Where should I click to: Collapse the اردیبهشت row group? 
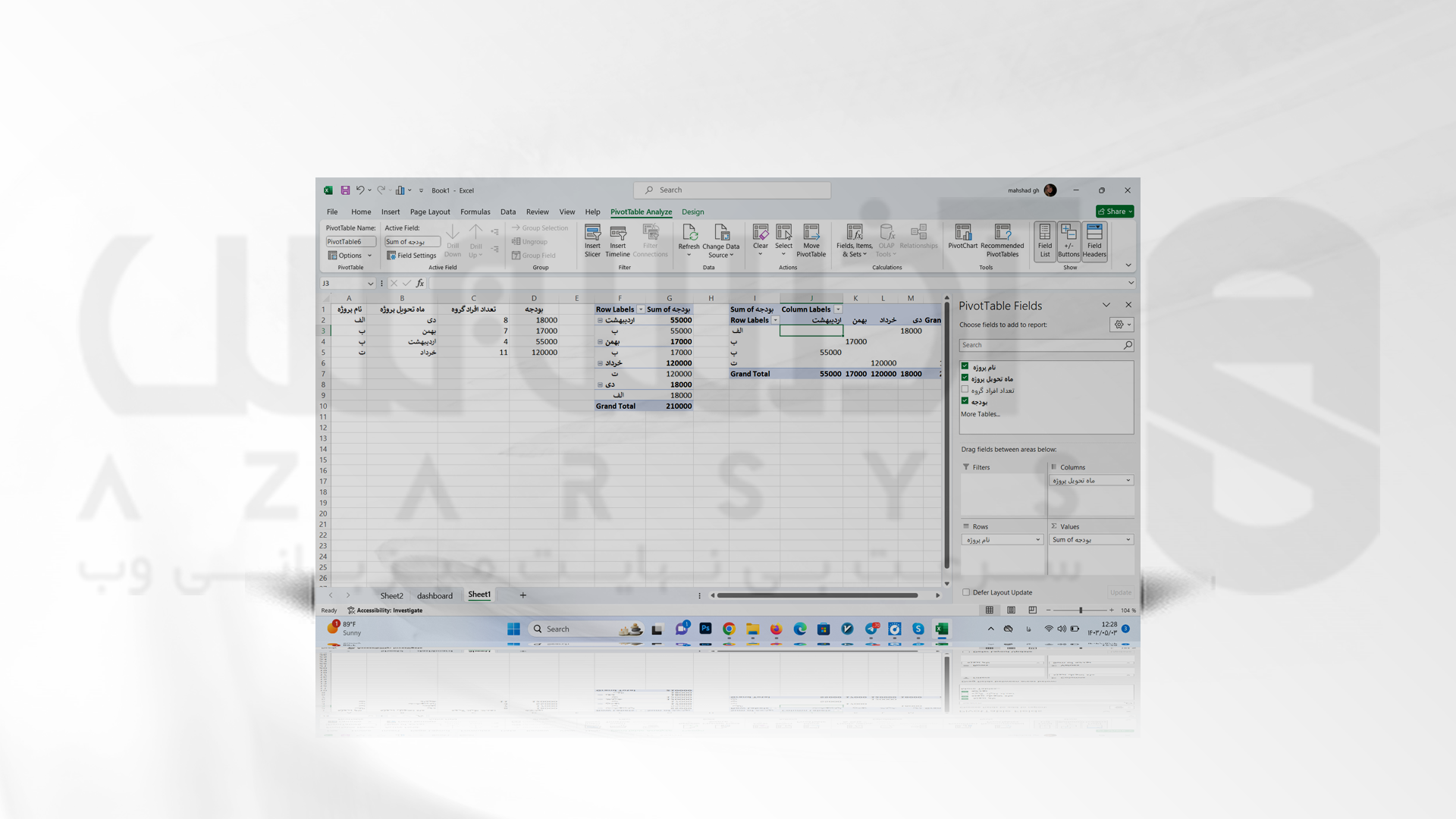click(600, 321)
